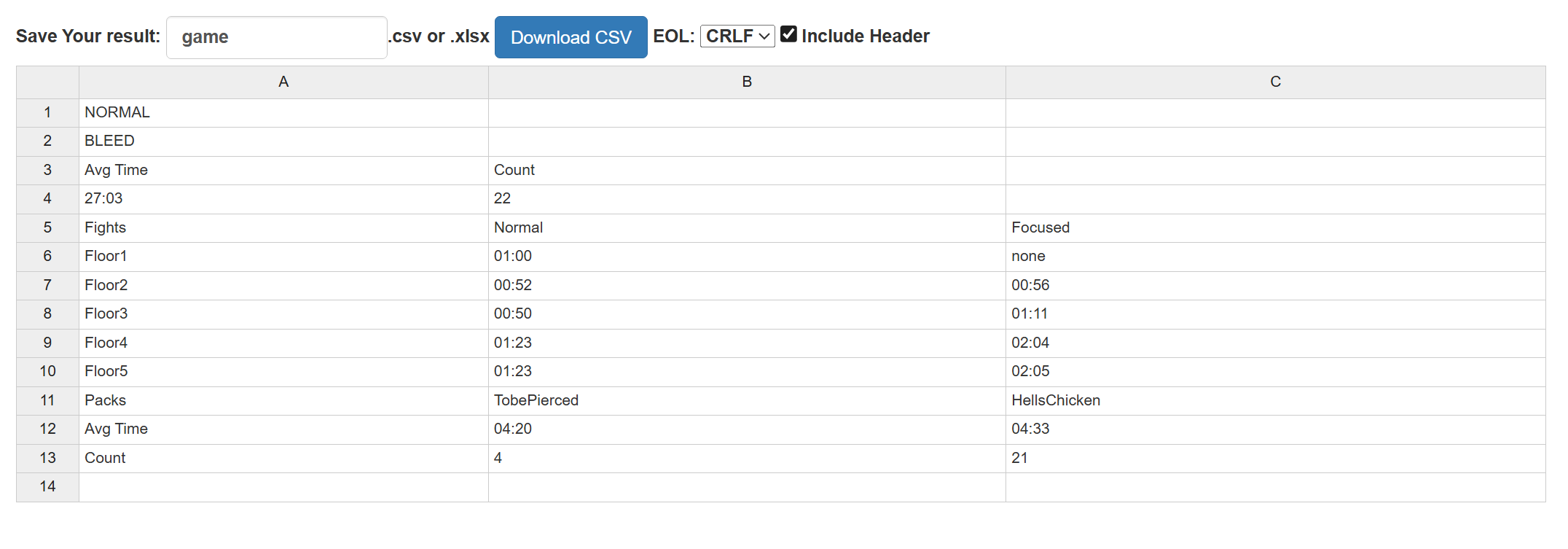Select column A header
This screenshot has height=549, width=1568.
tap(283, 82)
